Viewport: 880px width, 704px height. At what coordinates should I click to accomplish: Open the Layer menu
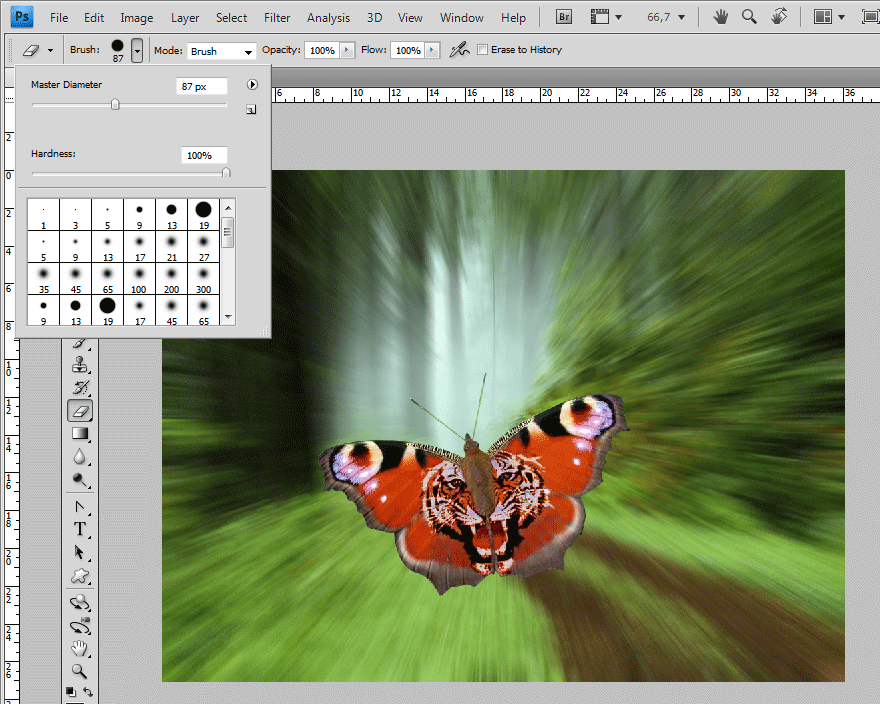click(185, 18)
